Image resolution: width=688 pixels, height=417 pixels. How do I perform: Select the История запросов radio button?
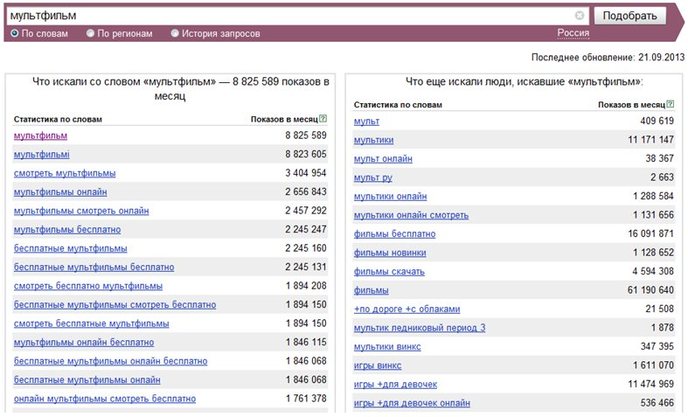click(175, 33)
